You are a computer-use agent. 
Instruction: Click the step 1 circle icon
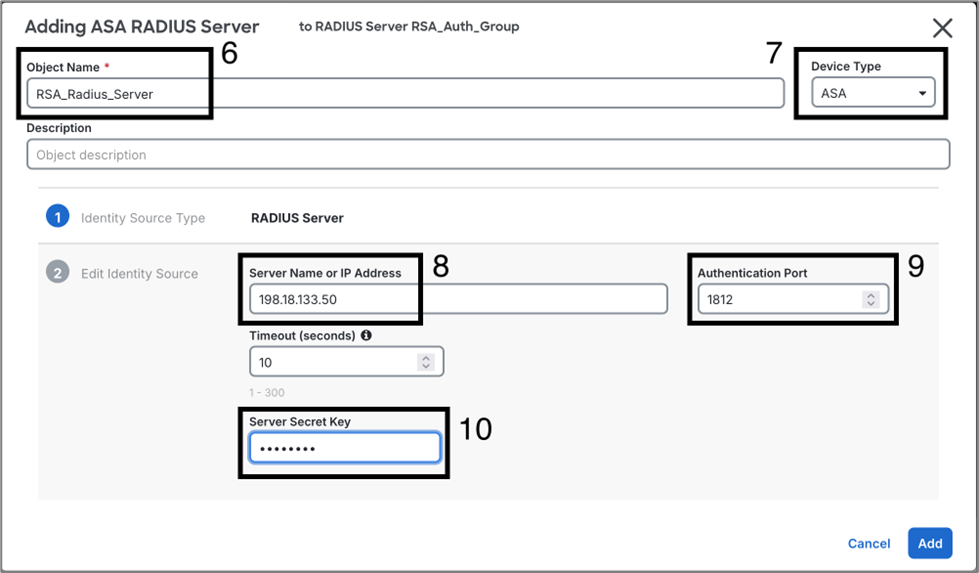tap(57, 217)
